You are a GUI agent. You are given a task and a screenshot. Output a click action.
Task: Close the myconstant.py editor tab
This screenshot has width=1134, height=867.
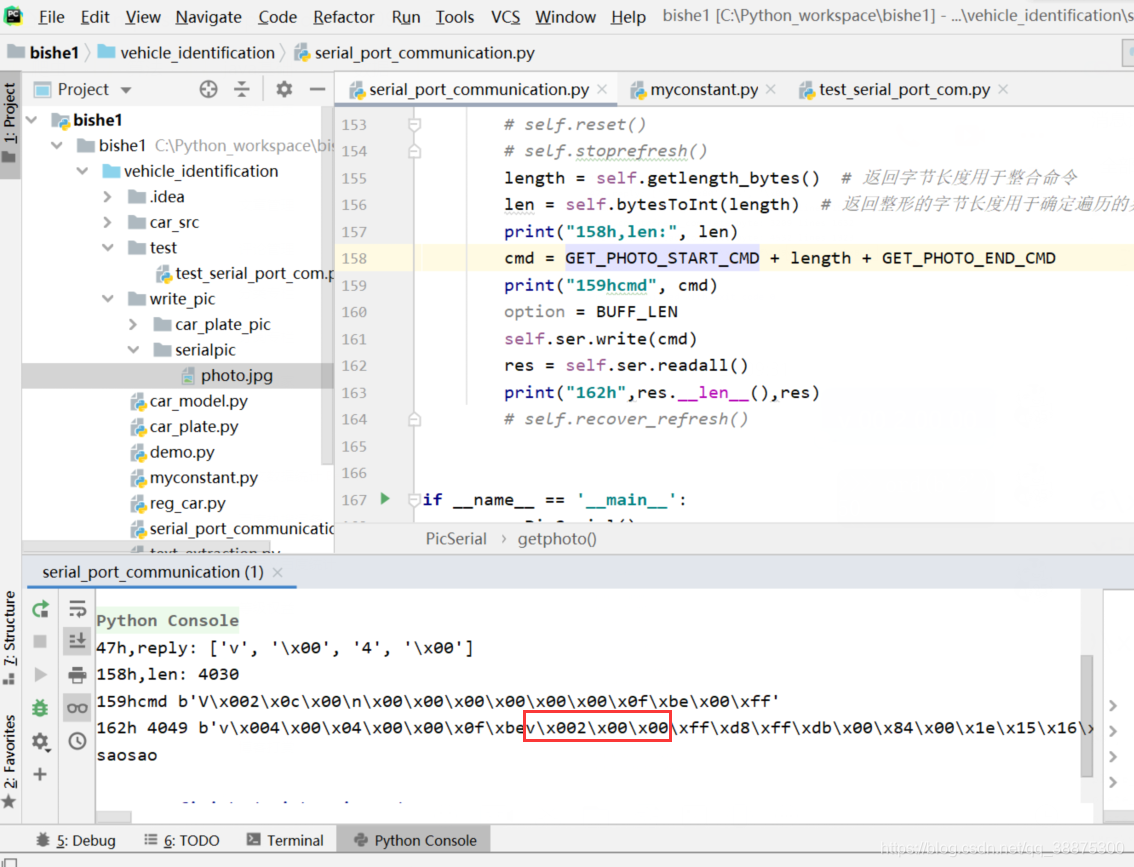(x=771, y=90)
